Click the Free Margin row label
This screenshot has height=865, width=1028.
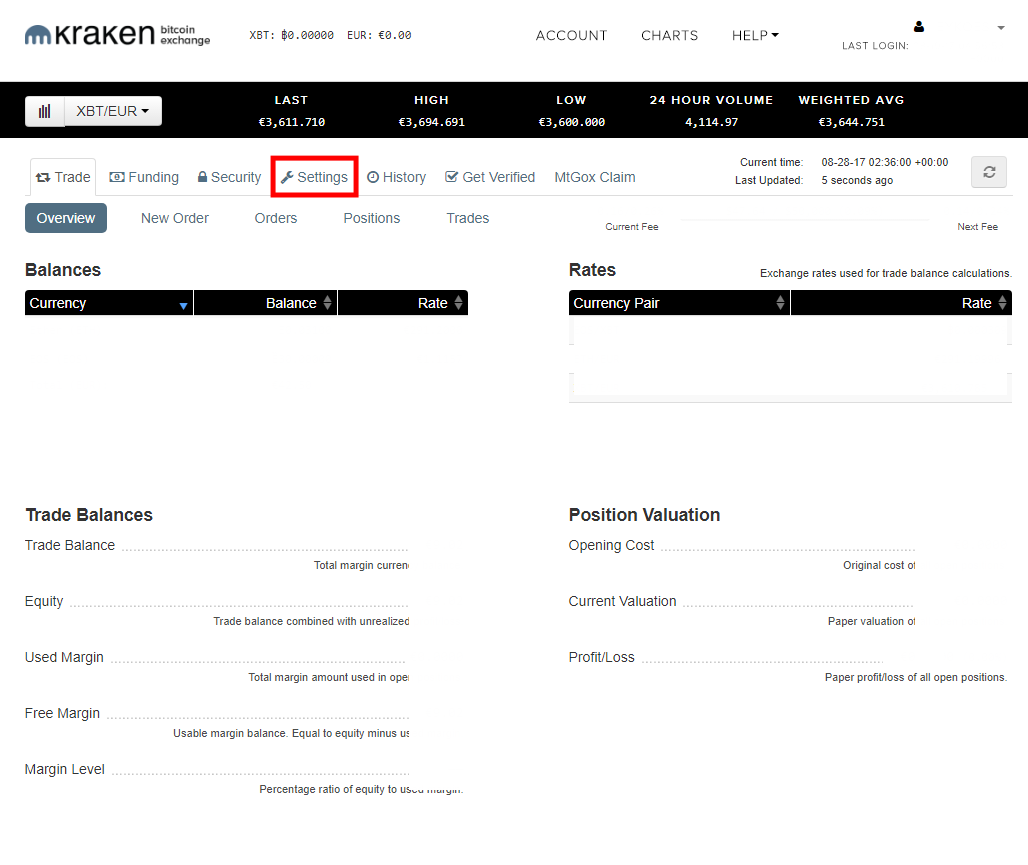62,714
